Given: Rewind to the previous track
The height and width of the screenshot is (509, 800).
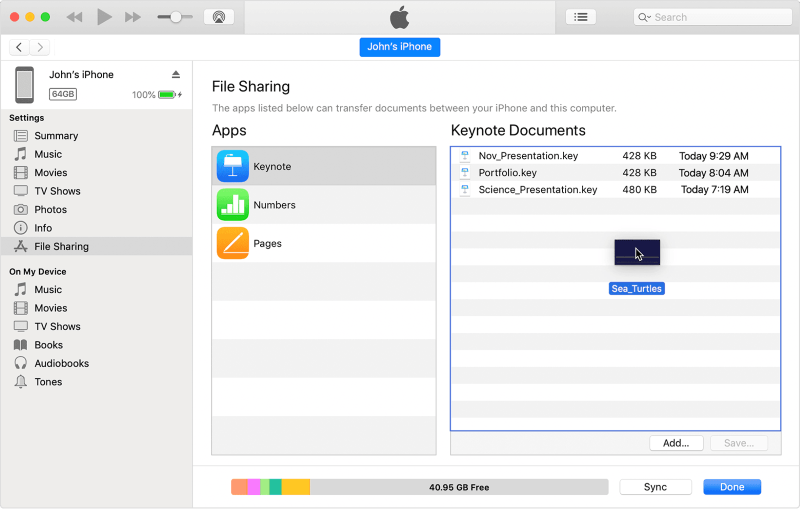Looking at the screenshot, I should coord(75,17).
